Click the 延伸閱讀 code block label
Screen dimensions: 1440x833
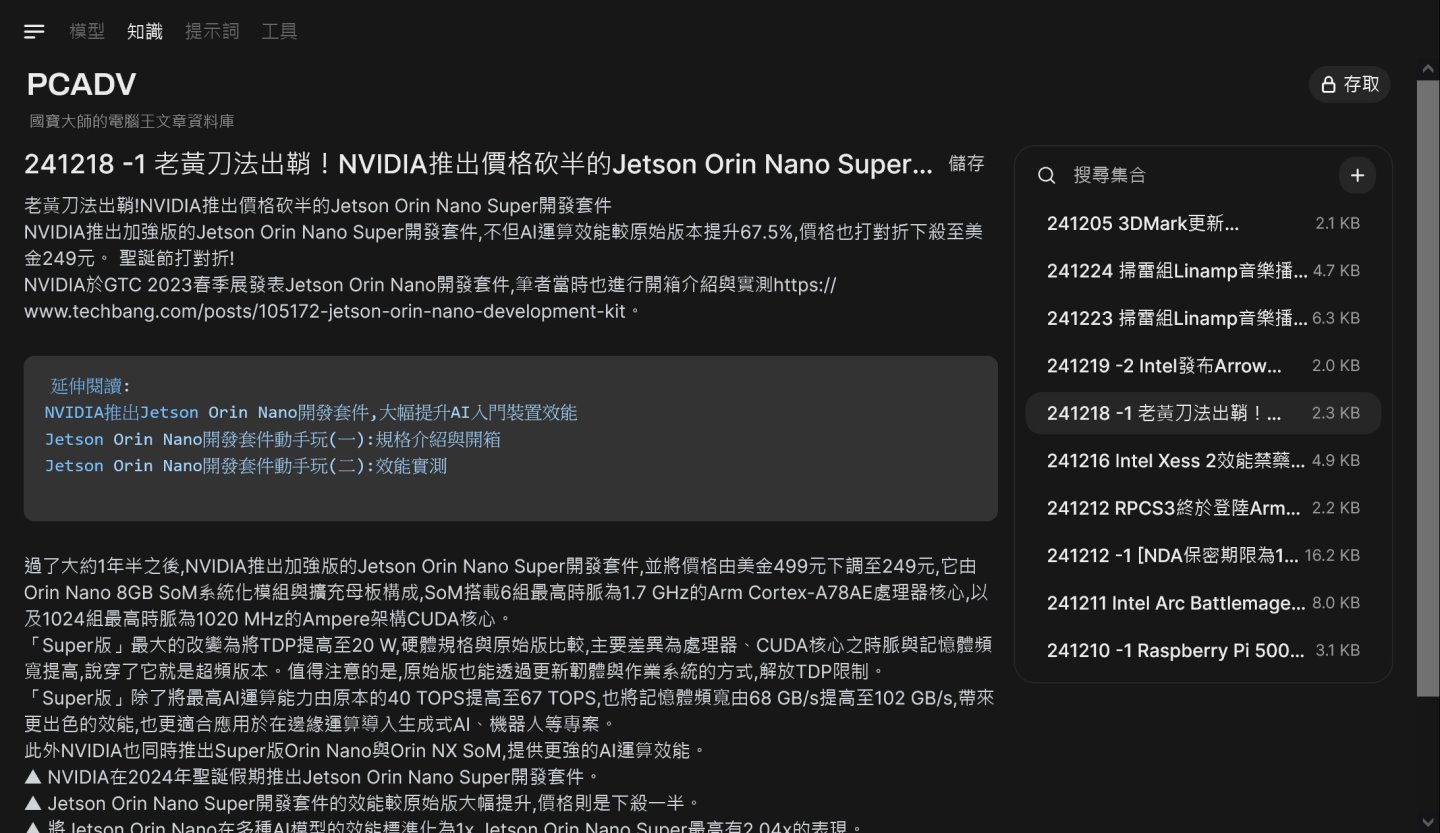click(x=91, y=386)
